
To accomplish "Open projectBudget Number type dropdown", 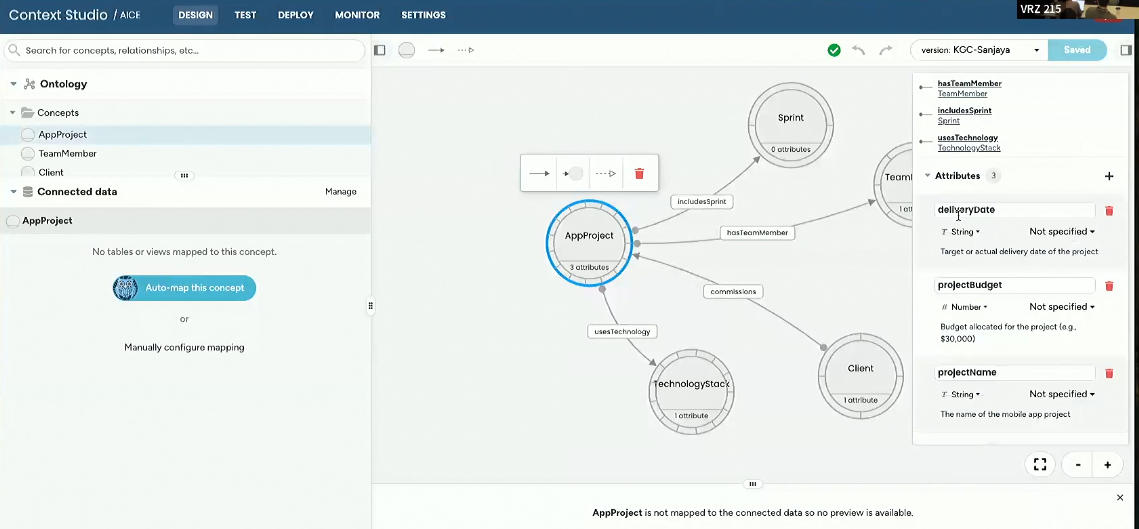I will [x=964, y=307].
